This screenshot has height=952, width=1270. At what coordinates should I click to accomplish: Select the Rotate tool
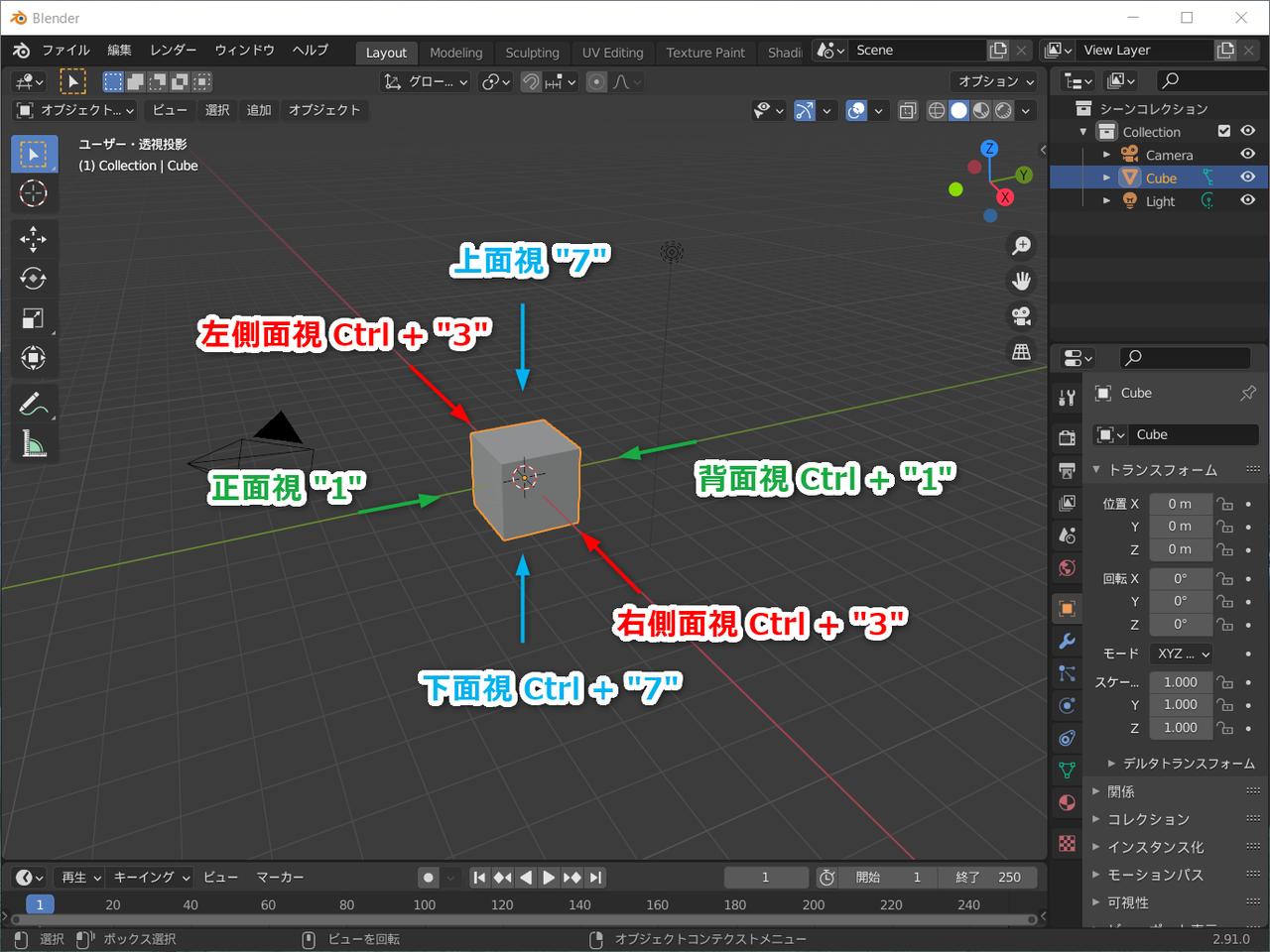click(33, 279)
